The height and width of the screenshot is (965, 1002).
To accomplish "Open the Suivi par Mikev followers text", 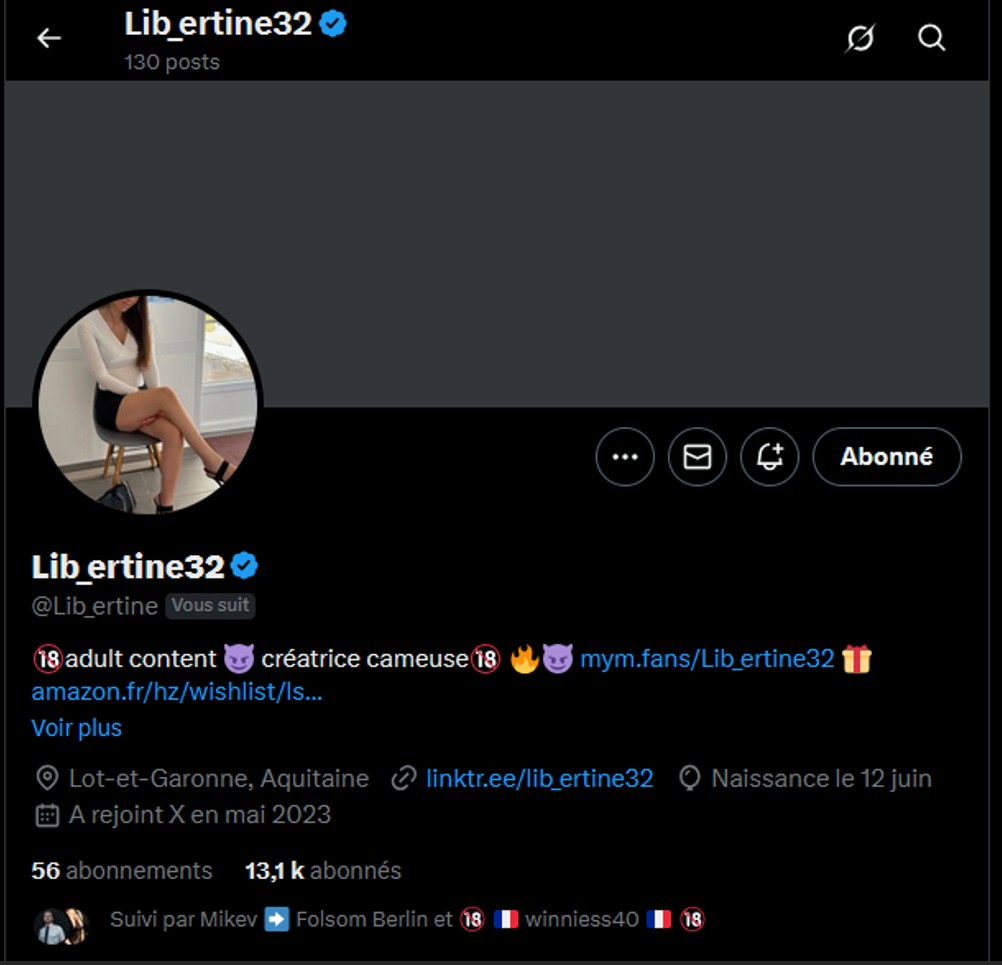I will (407, 920).
